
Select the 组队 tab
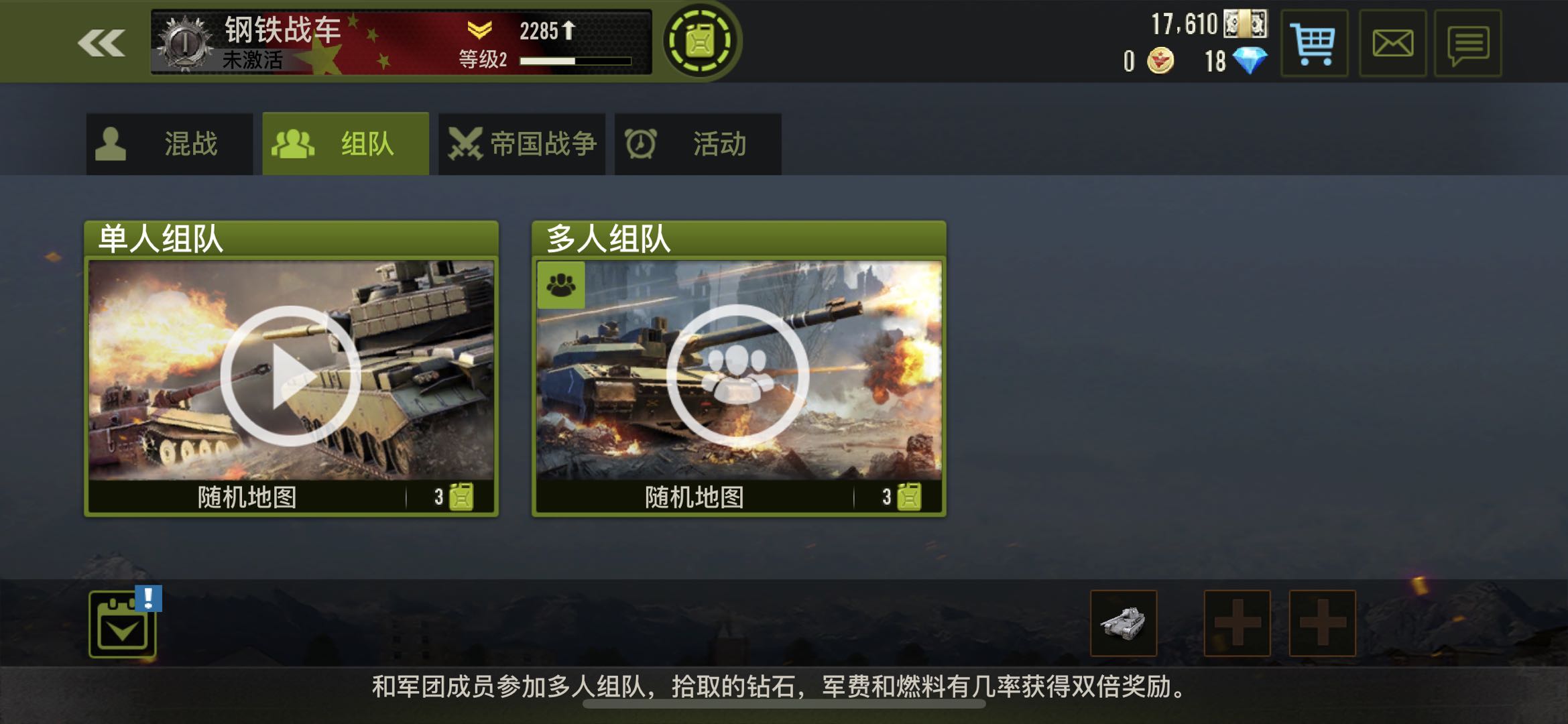coord(346,144)
